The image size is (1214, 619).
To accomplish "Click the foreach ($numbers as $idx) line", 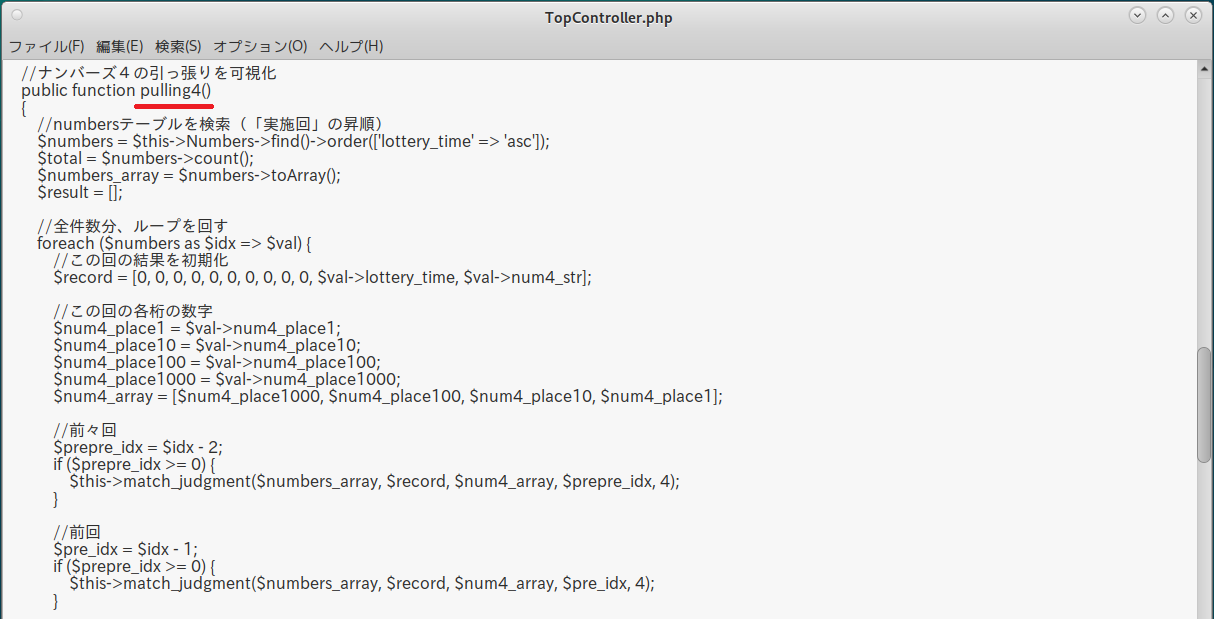I will tap(175, 243).
